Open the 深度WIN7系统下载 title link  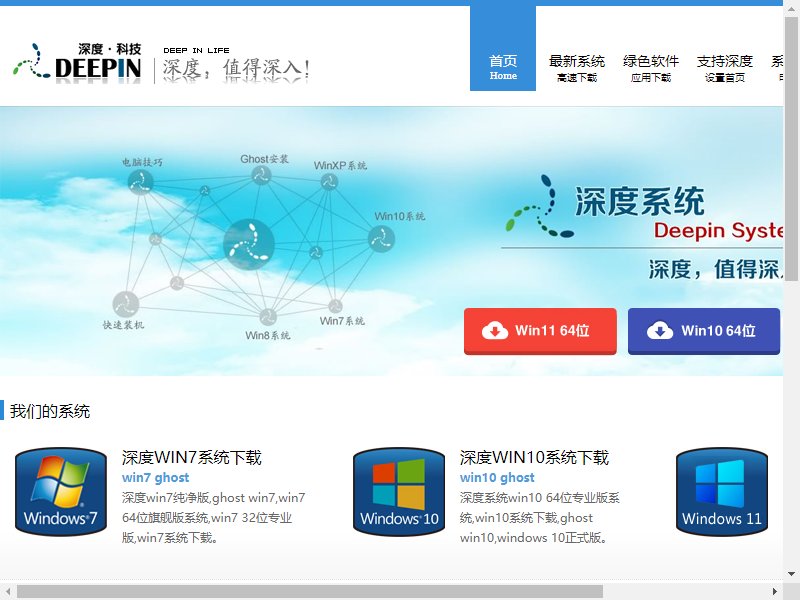tap(192, 458)
